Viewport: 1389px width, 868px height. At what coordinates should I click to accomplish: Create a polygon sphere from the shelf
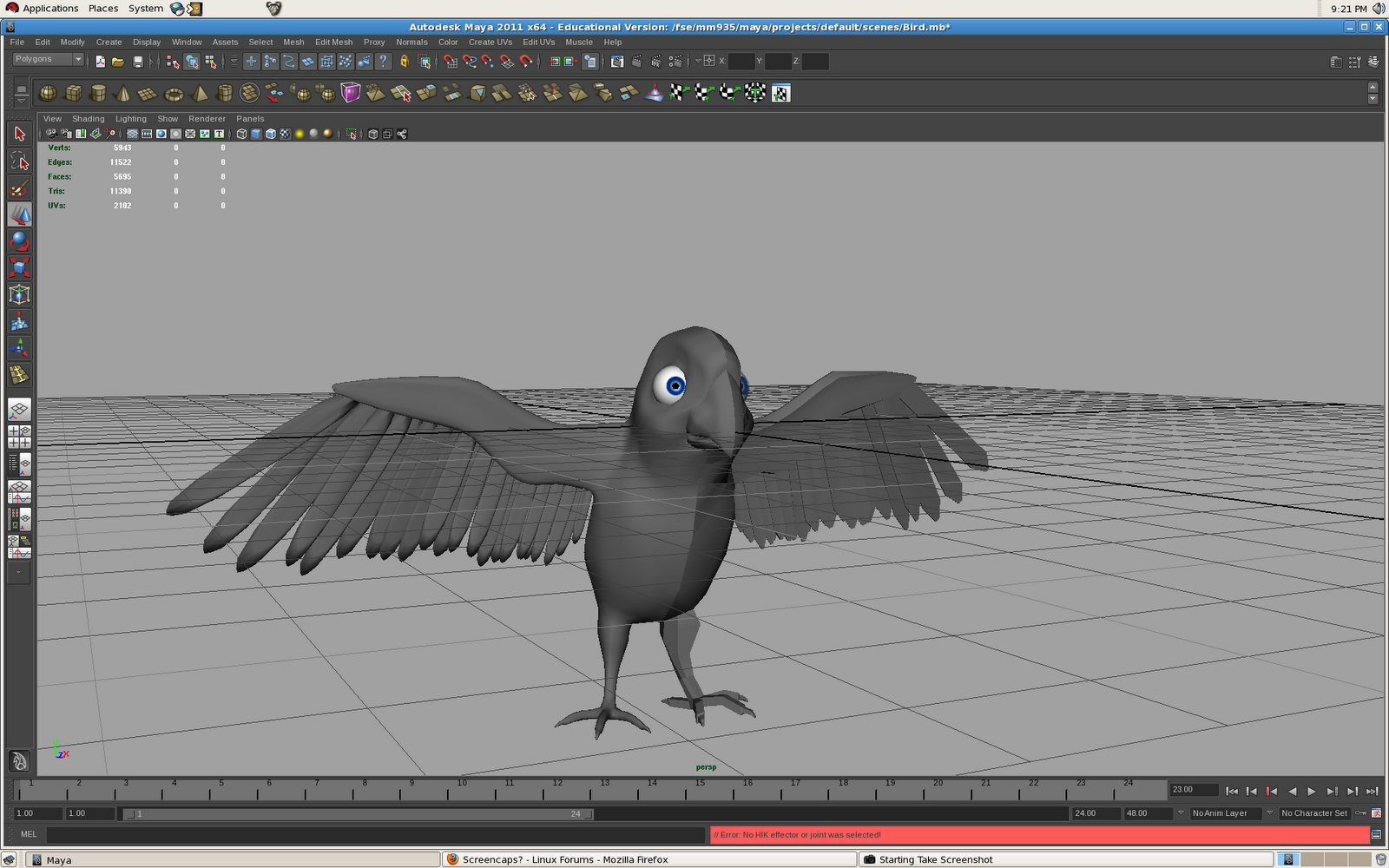click(x=48, y=93)
